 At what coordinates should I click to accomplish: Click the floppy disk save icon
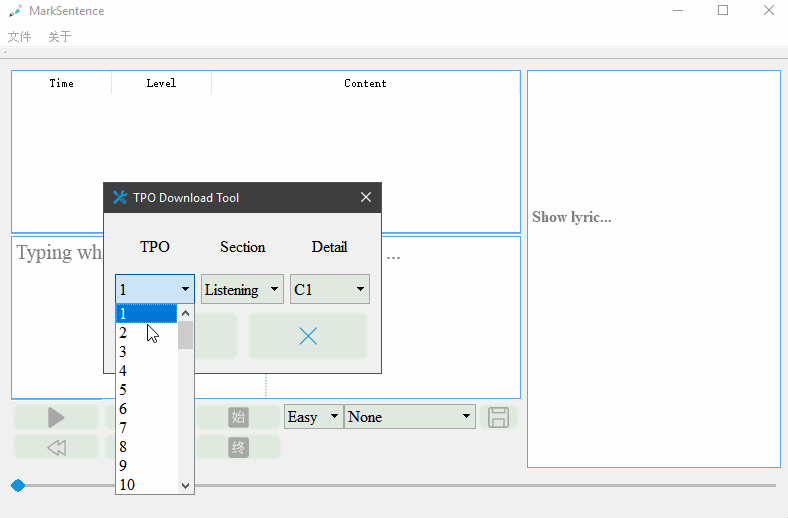tap(498, 417)
